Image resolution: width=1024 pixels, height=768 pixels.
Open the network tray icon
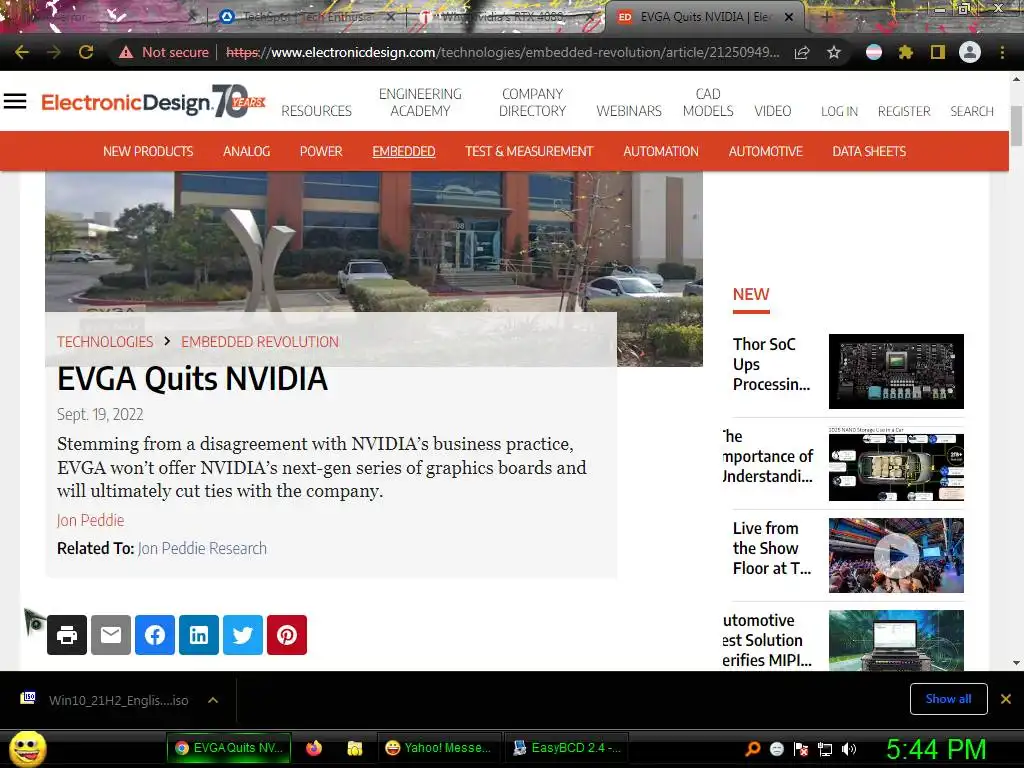[x=825, y=749]
